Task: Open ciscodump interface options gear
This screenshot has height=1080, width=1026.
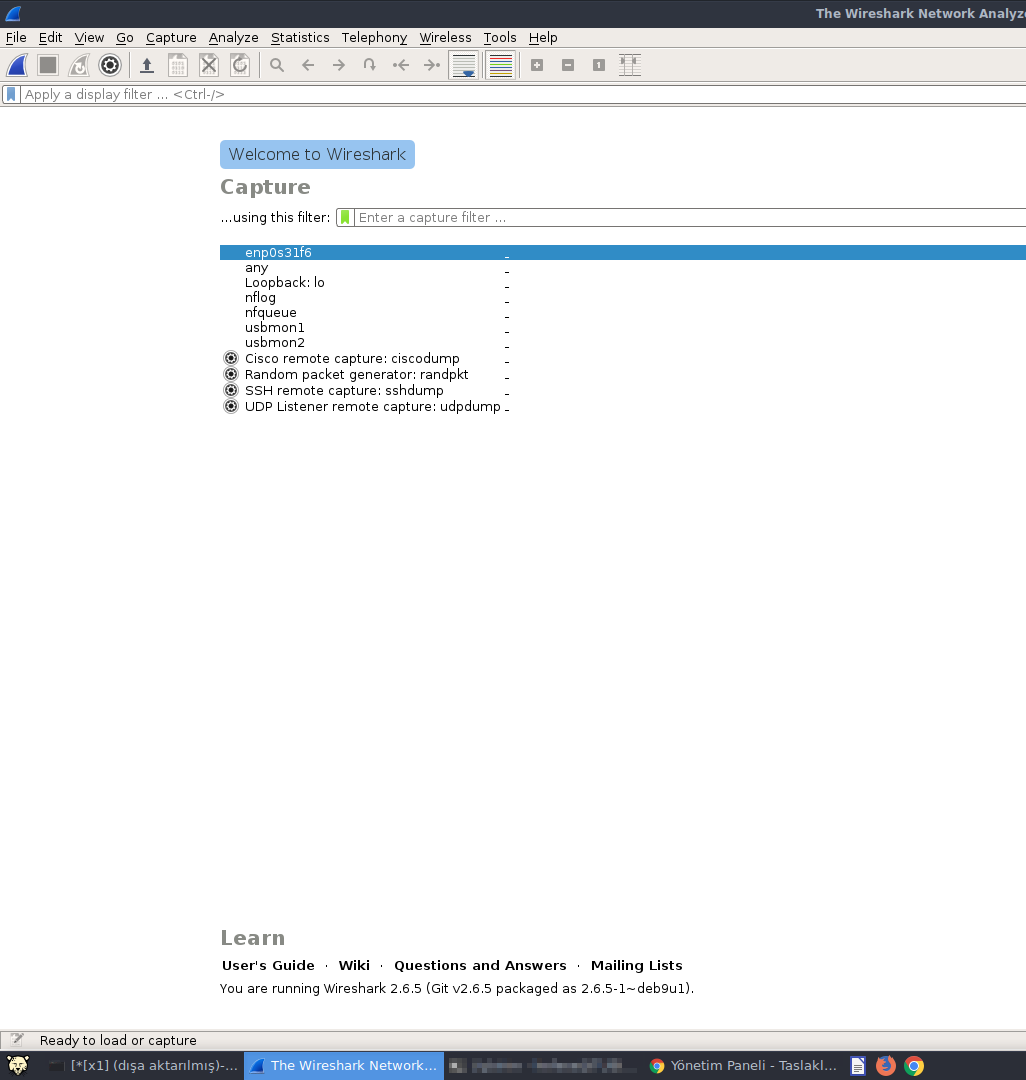Action: click(231, 358)
